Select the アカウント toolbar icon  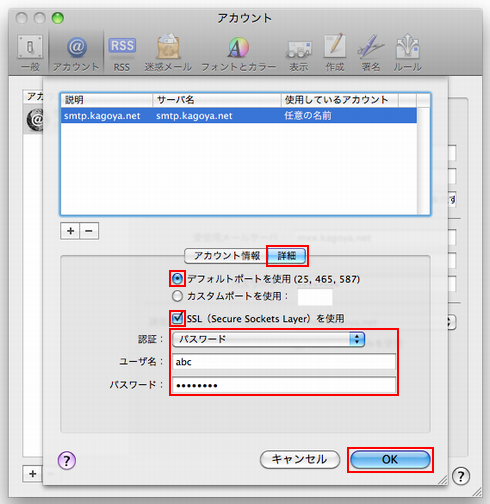[x=76, y=53]
